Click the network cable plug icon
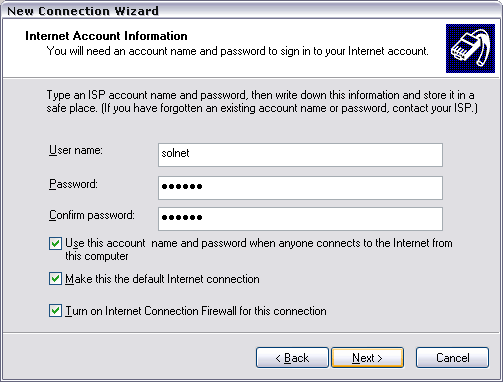The width and height of the screenshot is (503, 382). 470,48
